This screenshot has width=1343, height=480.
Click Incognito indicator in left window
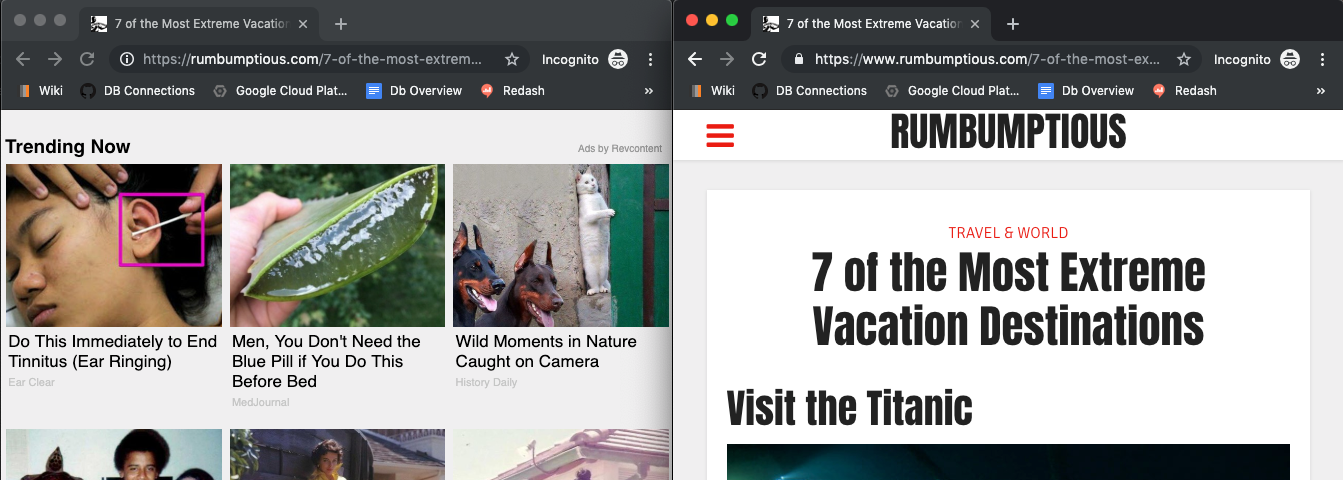click(x=585, y=59)
